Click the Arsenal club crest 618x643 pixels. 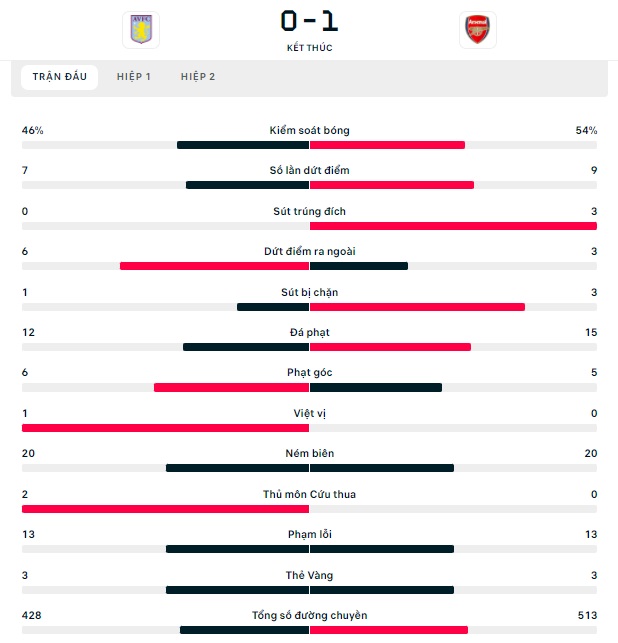tap(478, 30)
